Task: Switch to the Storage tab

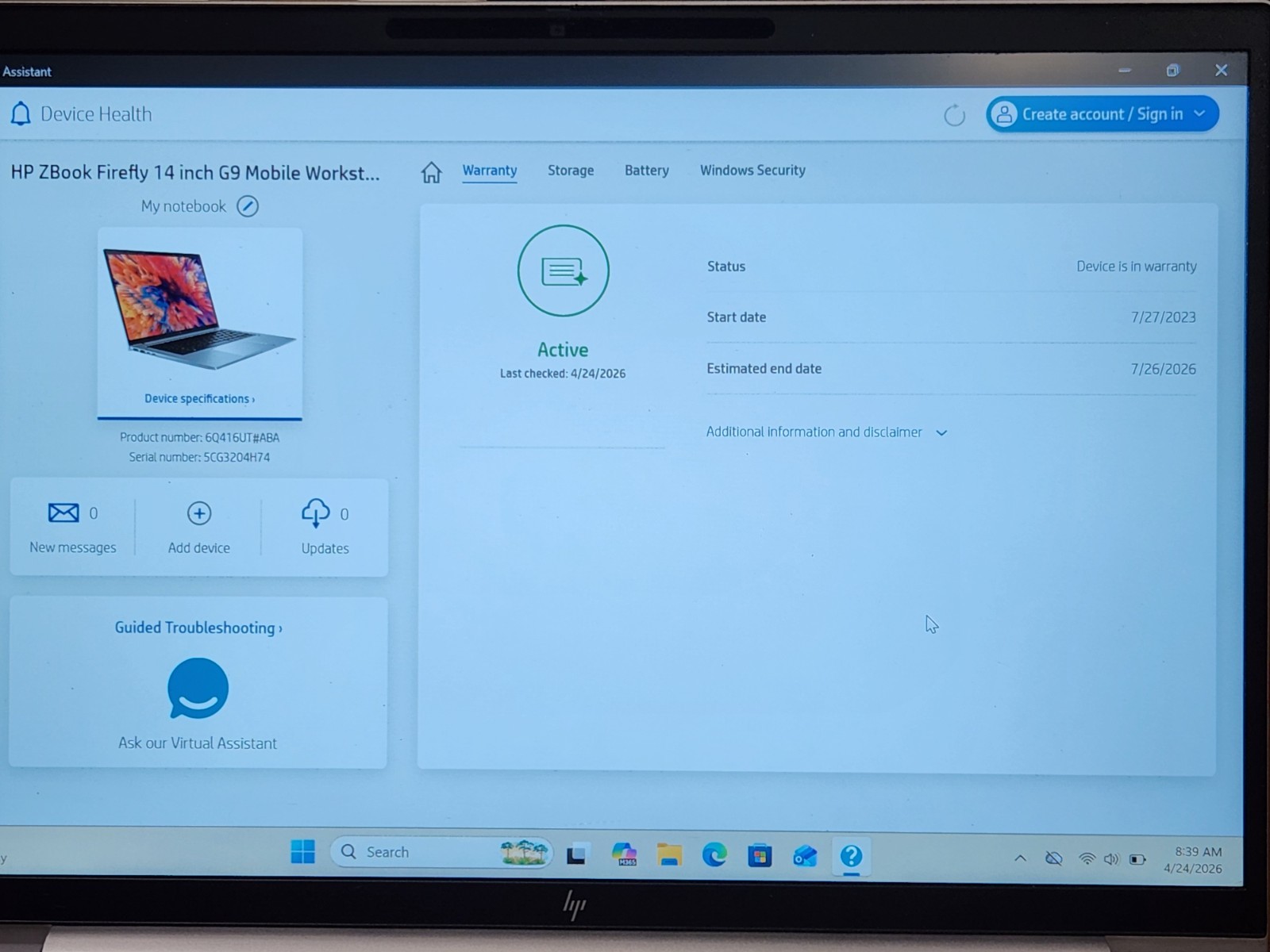Action: 571,171
